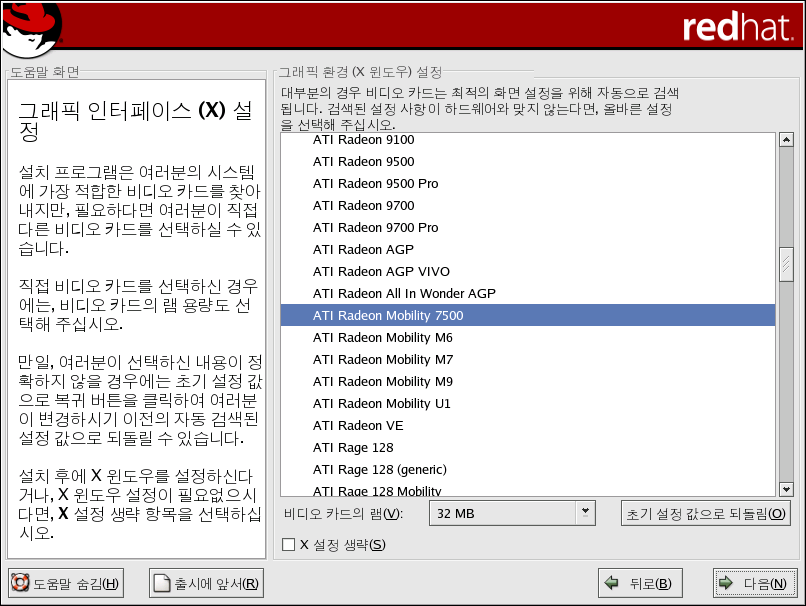
Task: Click the document icon on 출시에 앞서
Action: (162, 584)
